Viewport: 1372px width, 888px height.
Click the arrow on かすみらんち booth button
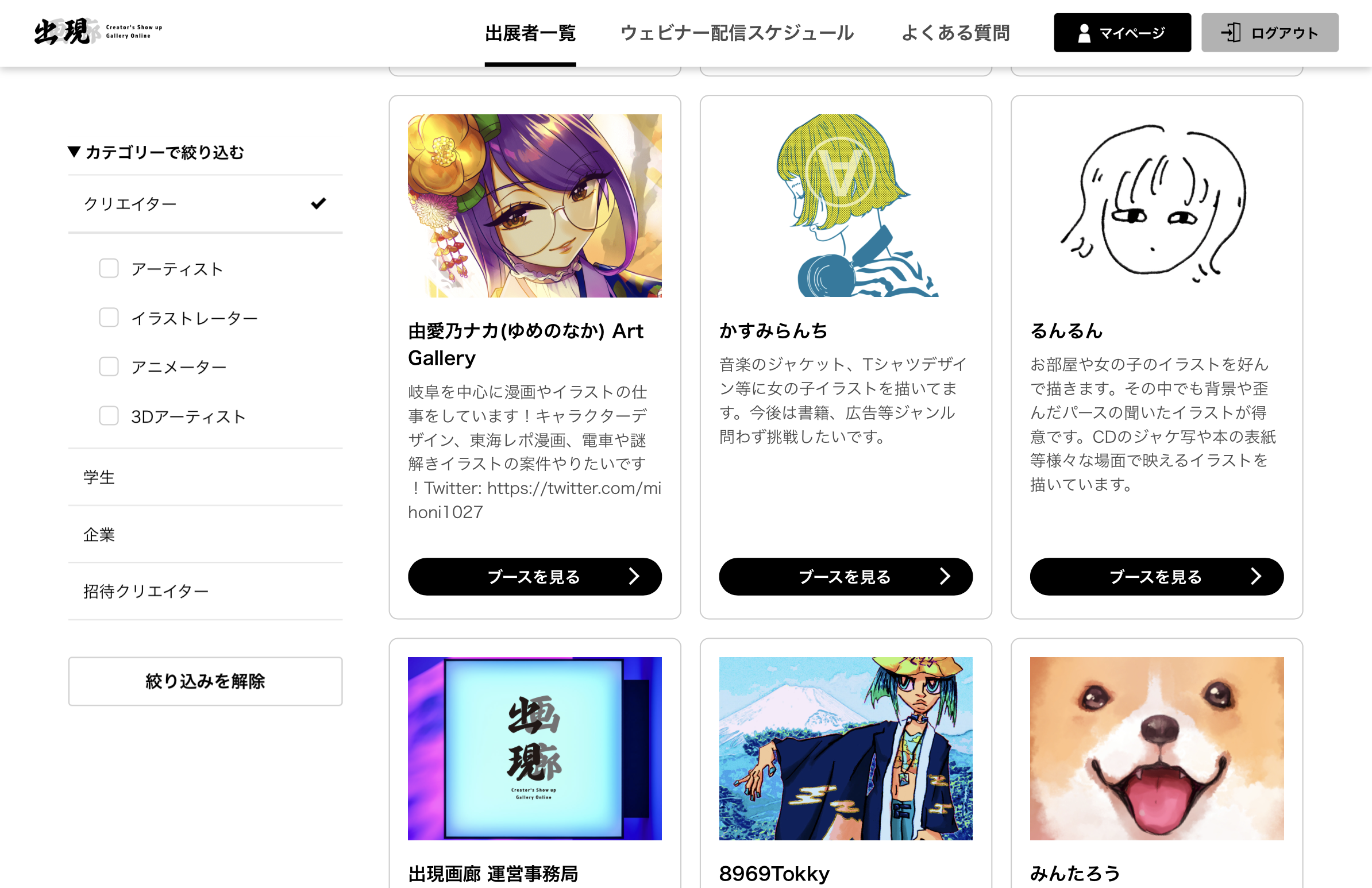(945, 576)
